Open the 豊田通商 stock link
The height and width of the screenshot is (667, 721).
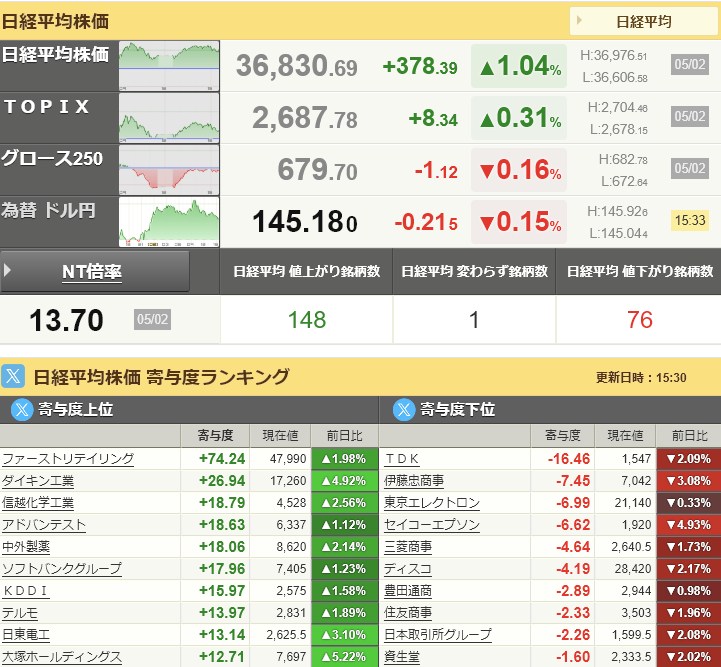click(x=408, y=591)
